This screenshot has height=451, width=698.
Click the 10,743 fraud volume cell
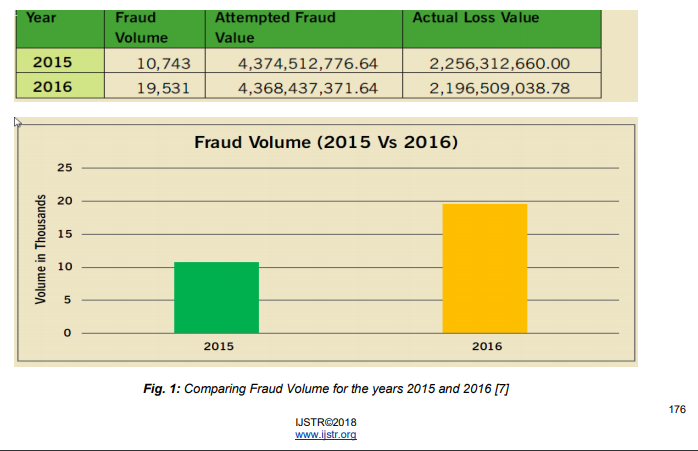(155, 61)
